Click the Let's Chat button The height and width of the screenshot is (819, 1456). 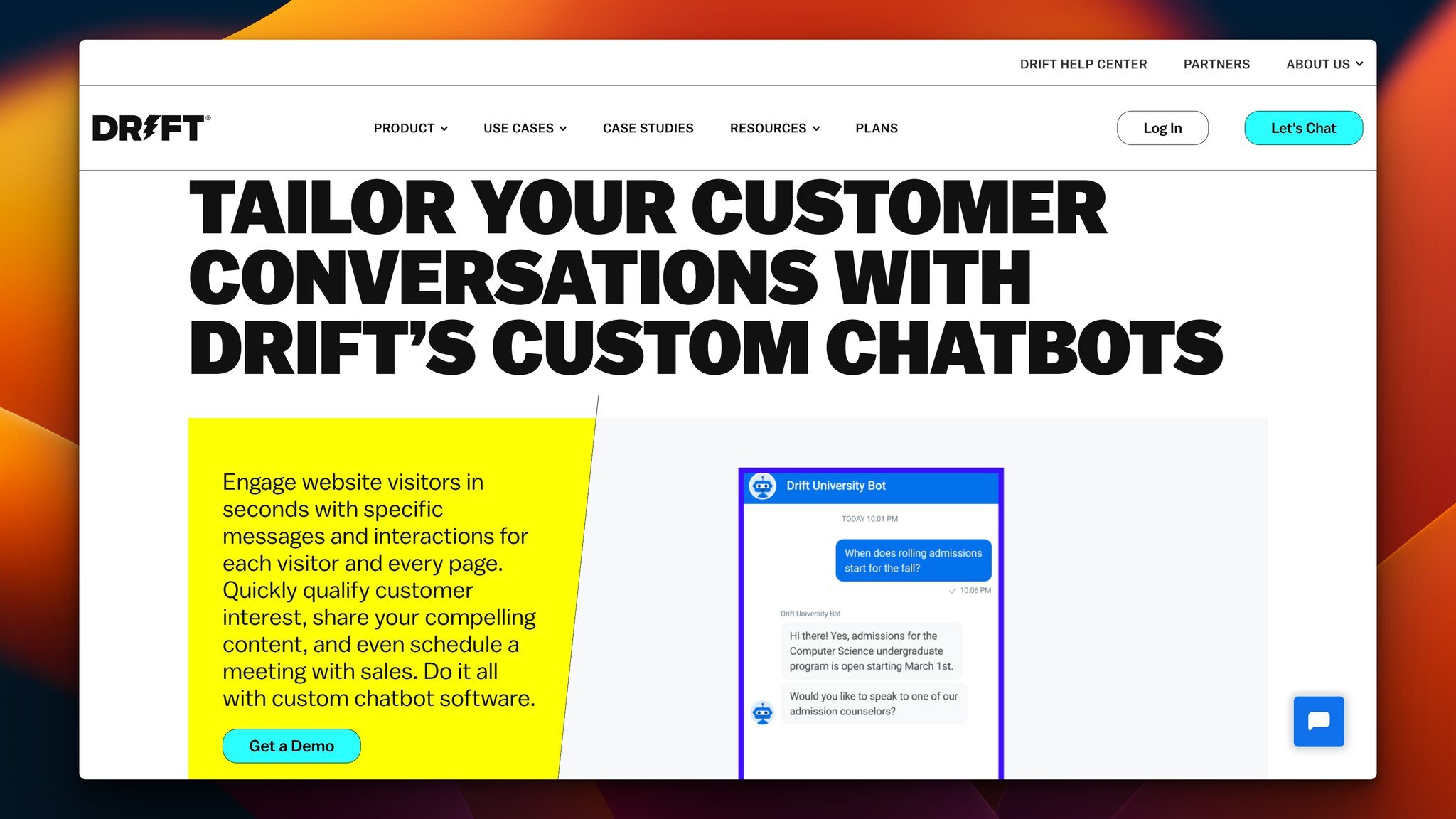(1303, 128)
